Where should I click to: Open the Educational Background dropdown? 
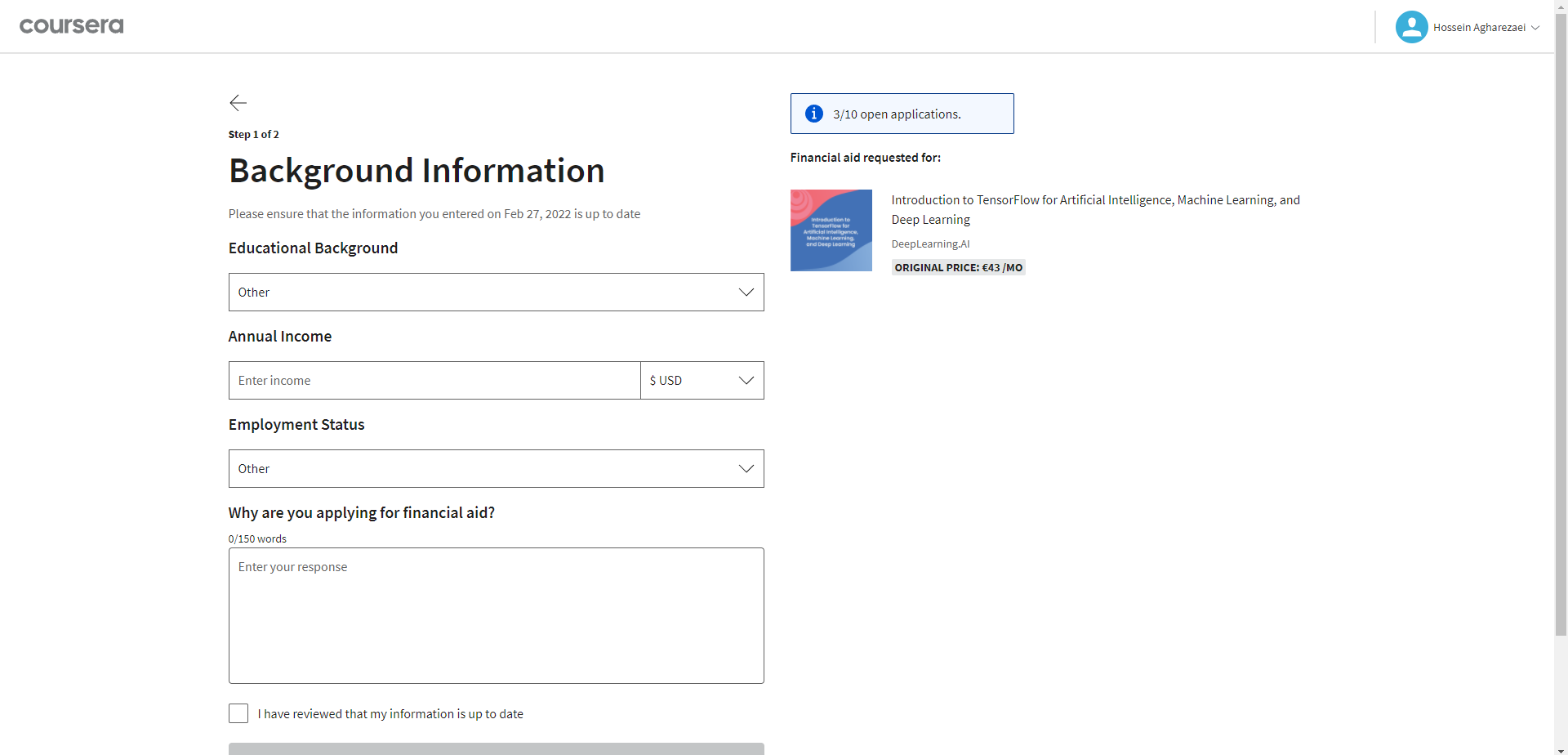coord(496,292)
